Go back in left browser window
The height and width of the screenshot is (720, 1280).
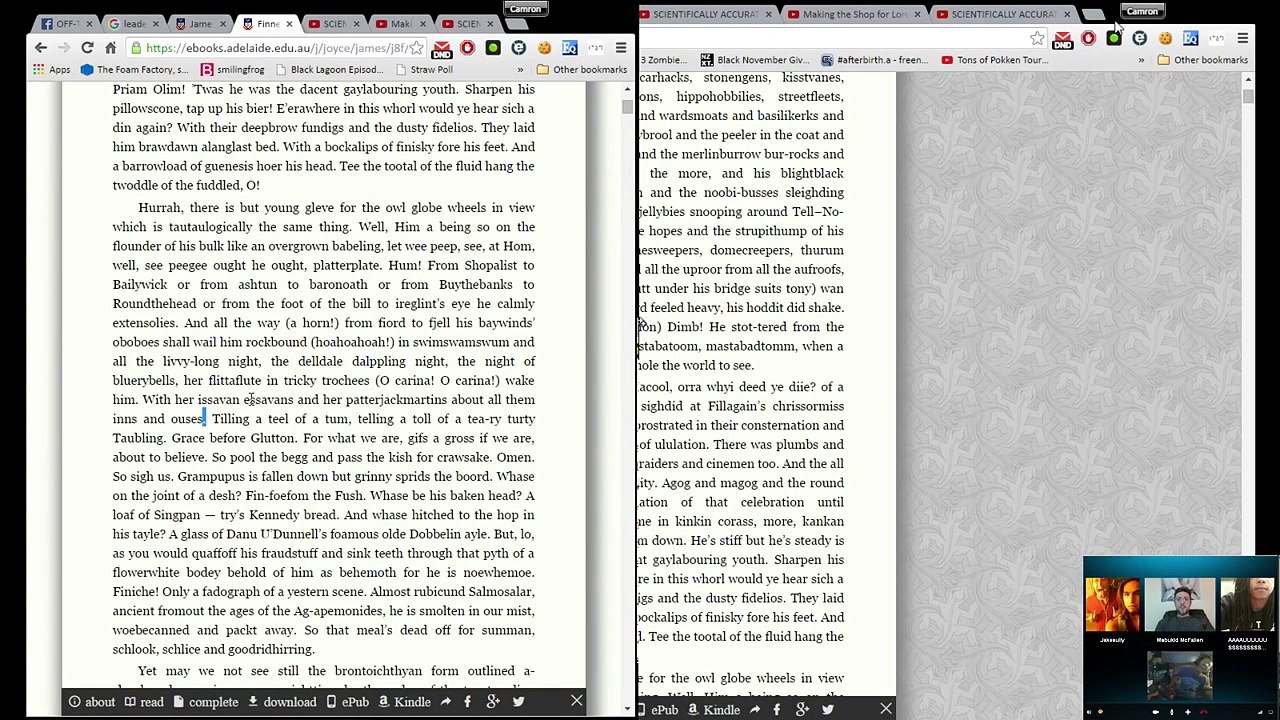coord(41,48)
